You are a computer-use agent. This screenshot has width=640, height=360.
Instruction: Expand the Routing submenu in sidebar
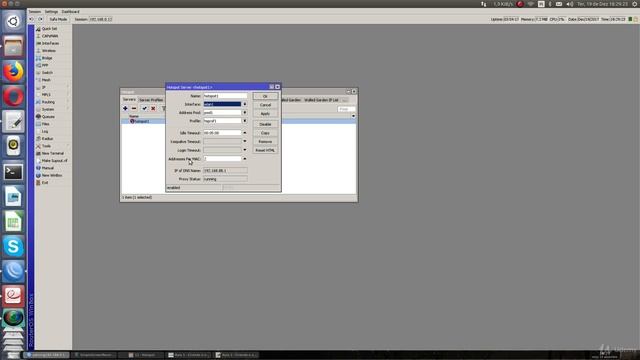(48, 102)
